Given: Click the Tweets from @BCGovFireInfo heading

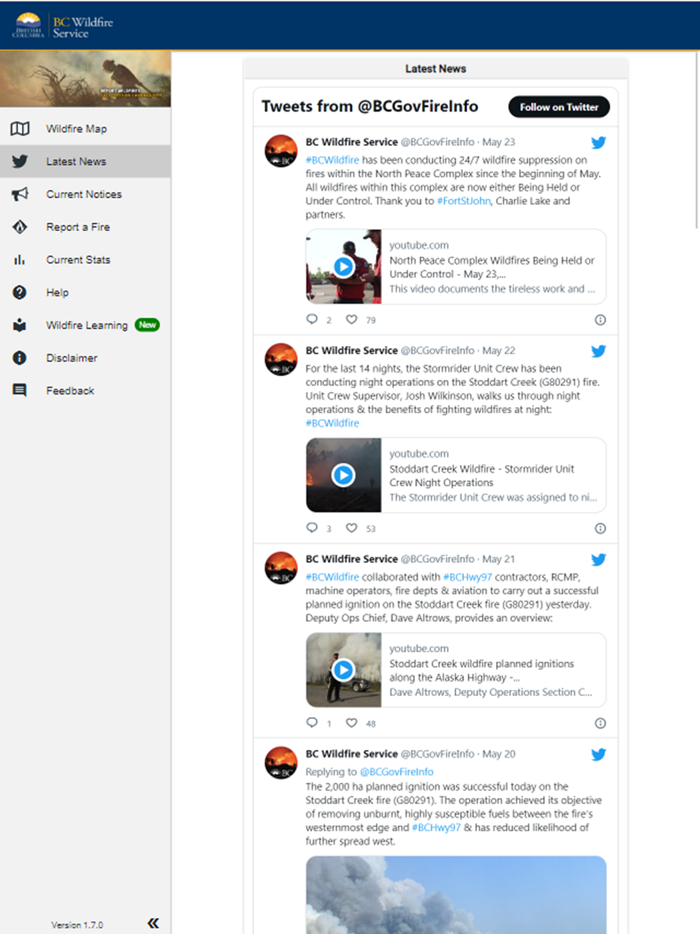Looking at the screenshot, I should point(370,106).
